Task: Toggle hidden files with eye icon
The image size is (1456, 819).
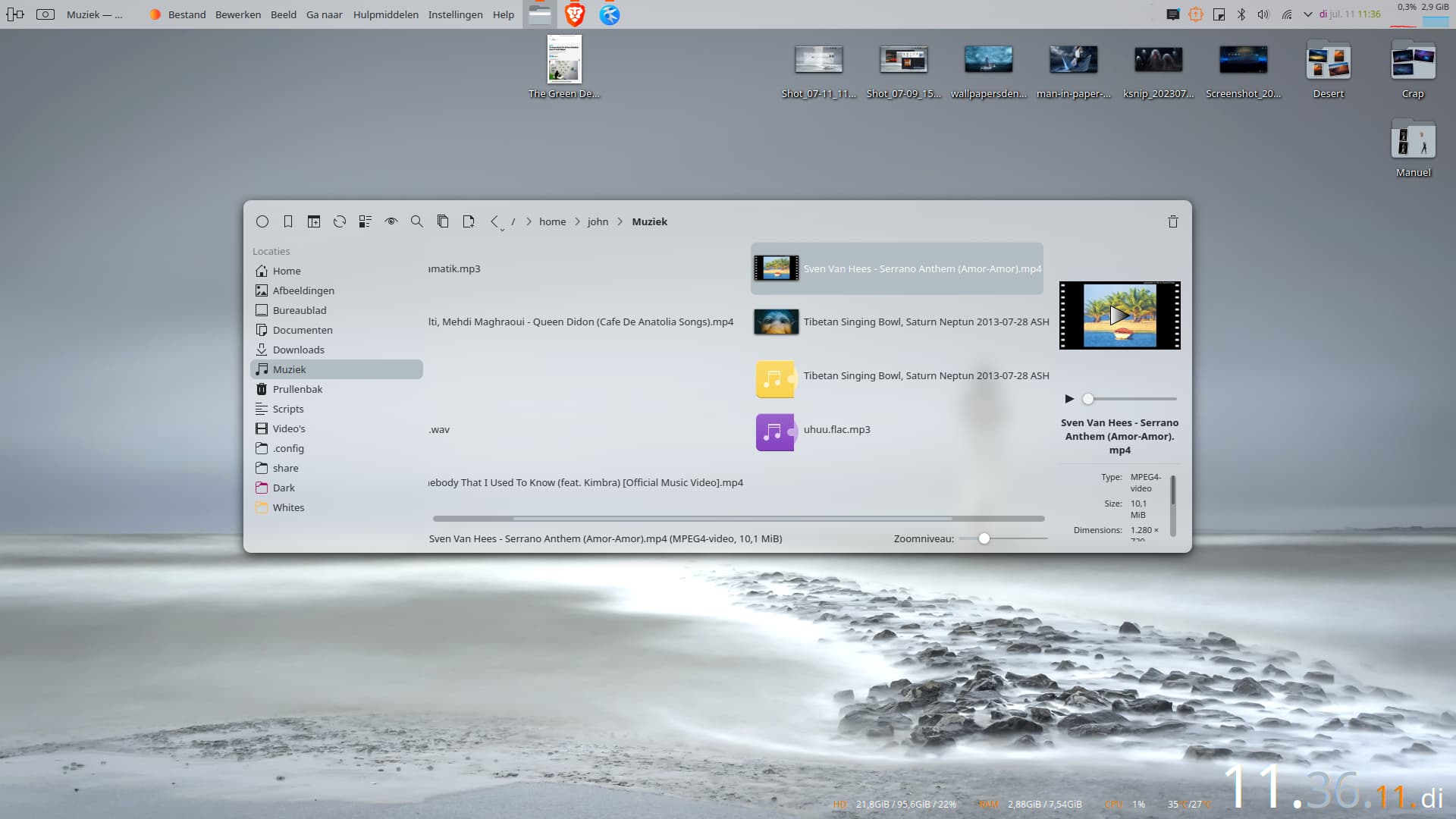Action: [391, 221]
